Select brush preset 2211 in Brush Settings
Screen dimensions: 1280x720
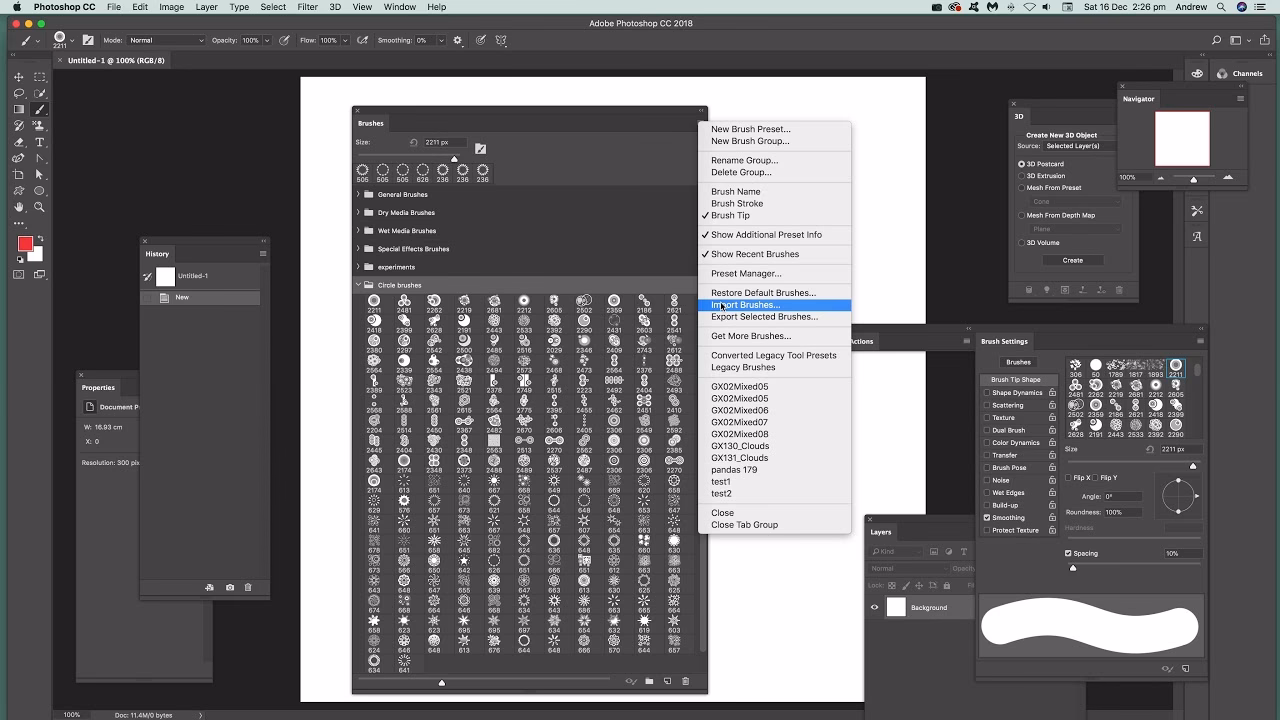[x=1175, y=366]
